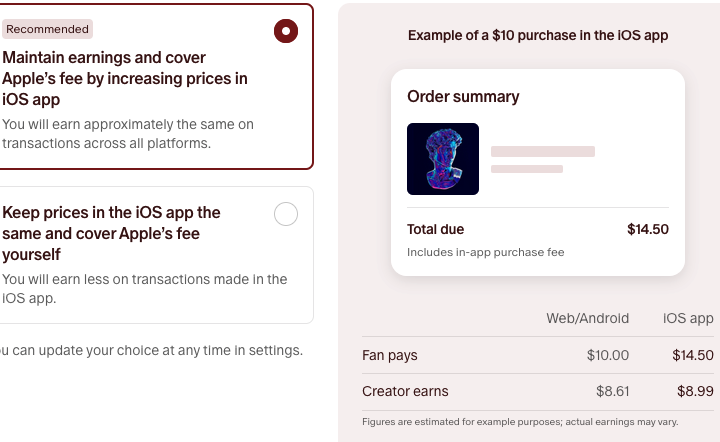Click the $8.61 Web/Android creator earnings

point(612,391)
